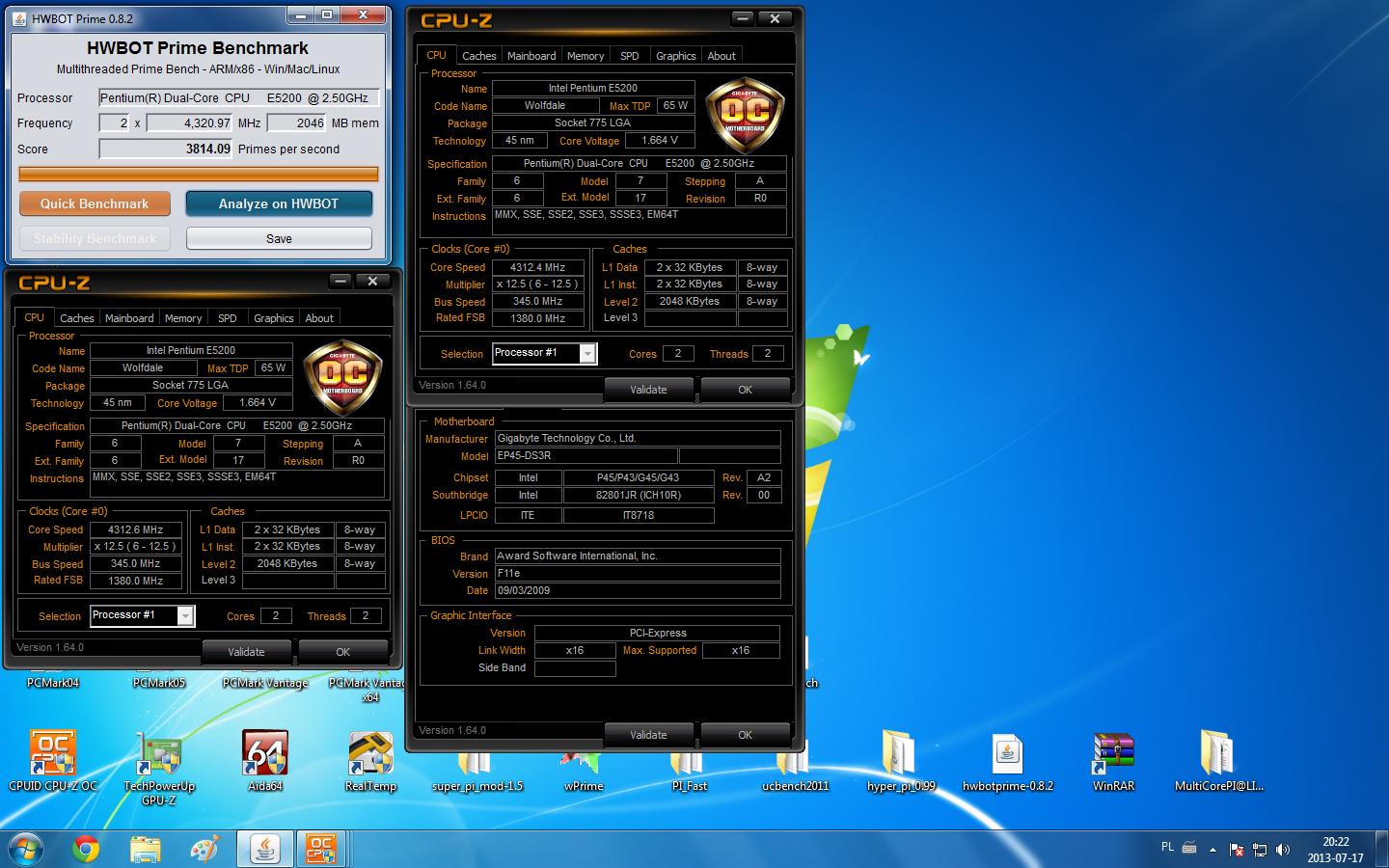The image size is (1389, 868).
Task: Open the About tab in the CPU-Z window under HWBOT Prime
Action: pos(319,318)
